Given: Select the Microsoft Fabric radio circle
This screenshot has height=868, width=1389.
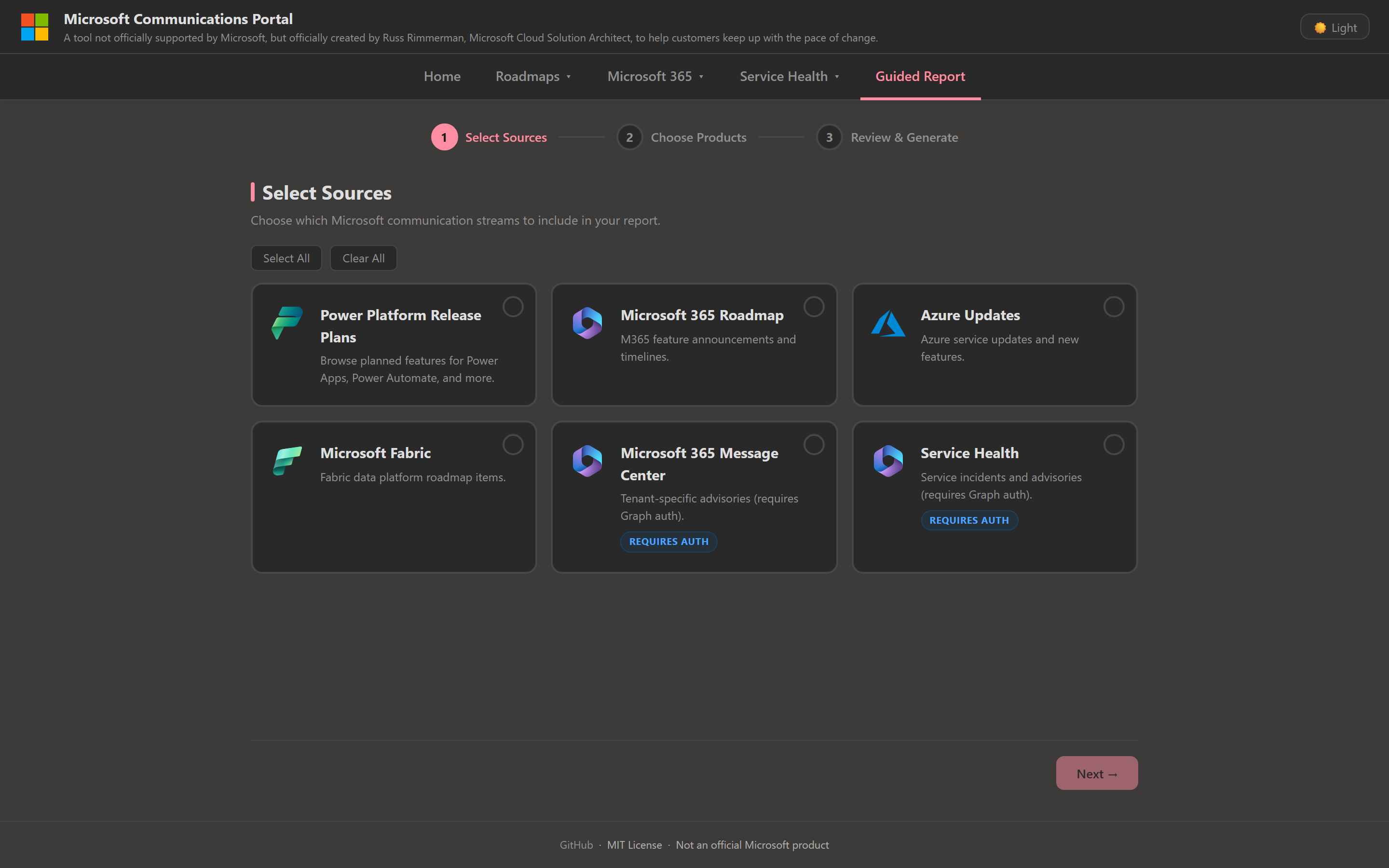Looking at the screenshot, I should [513, 444].
